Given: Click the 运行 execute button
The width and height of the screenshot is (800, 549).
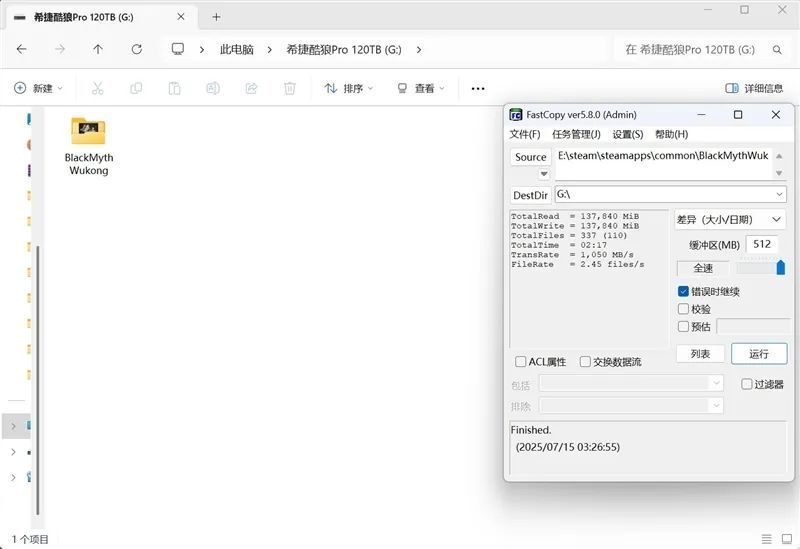Looking at the screenshot, I should (x=759, y=354).
